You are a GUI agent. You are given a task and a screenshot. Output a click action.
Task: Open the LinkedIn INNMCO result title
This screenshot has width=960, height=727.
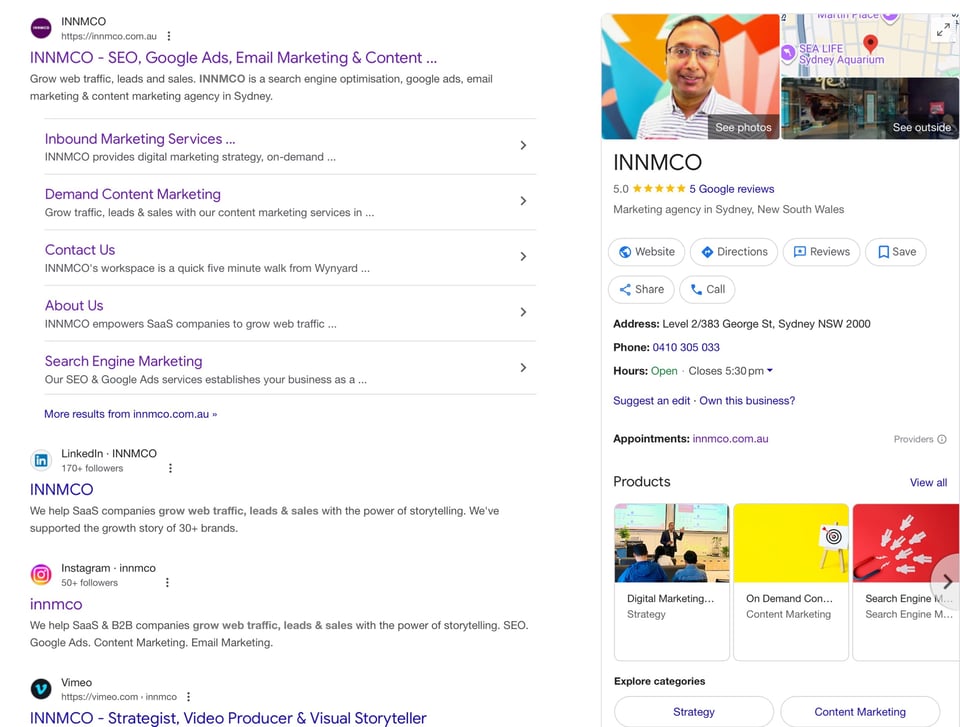61,489
